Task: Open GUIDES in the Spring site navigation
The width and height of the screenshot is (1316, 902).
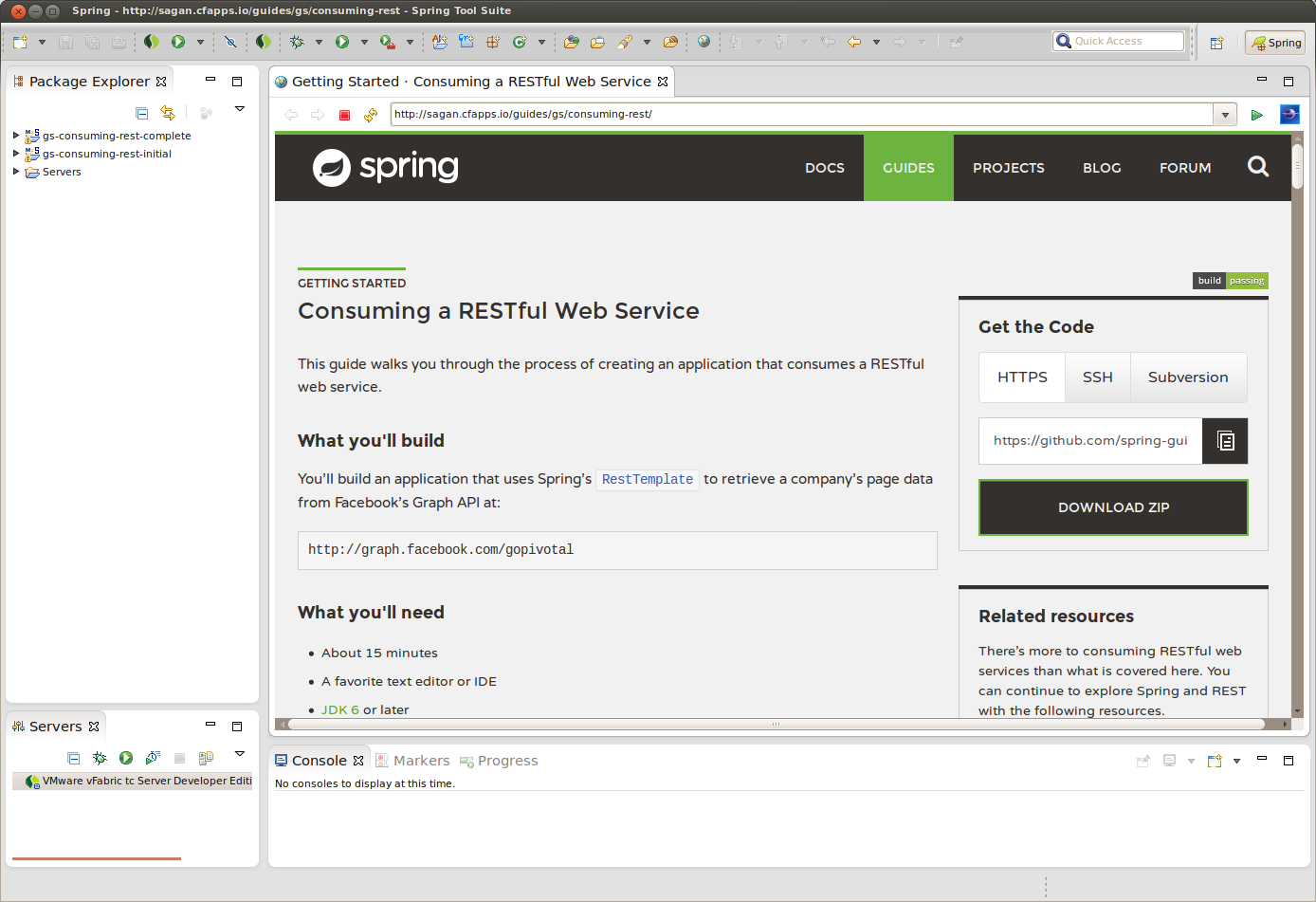Action: [x=907, y=168]
